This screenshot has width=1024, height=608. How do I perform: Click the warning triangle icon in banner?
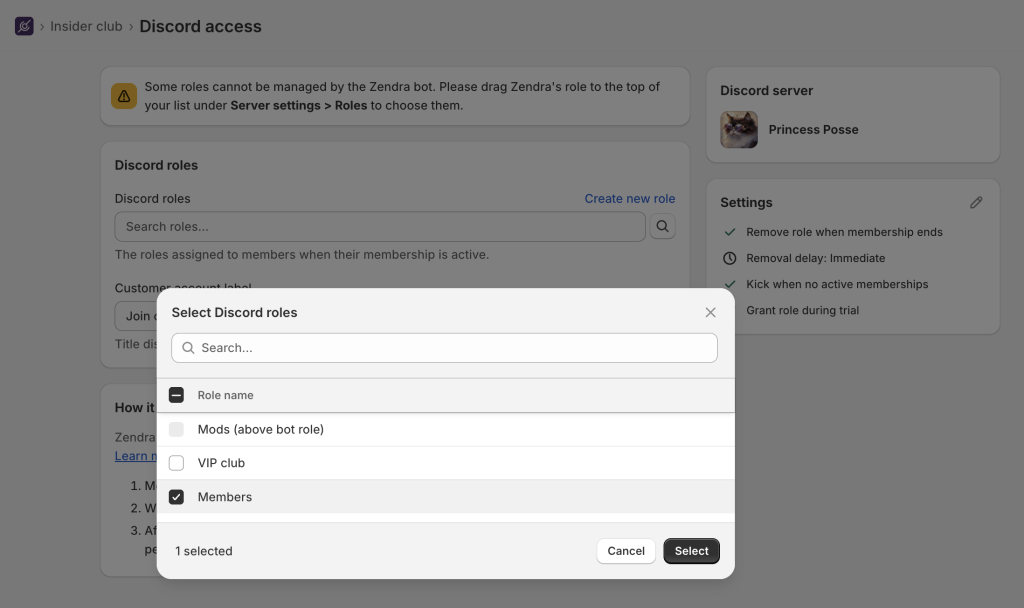pos(124,96)
